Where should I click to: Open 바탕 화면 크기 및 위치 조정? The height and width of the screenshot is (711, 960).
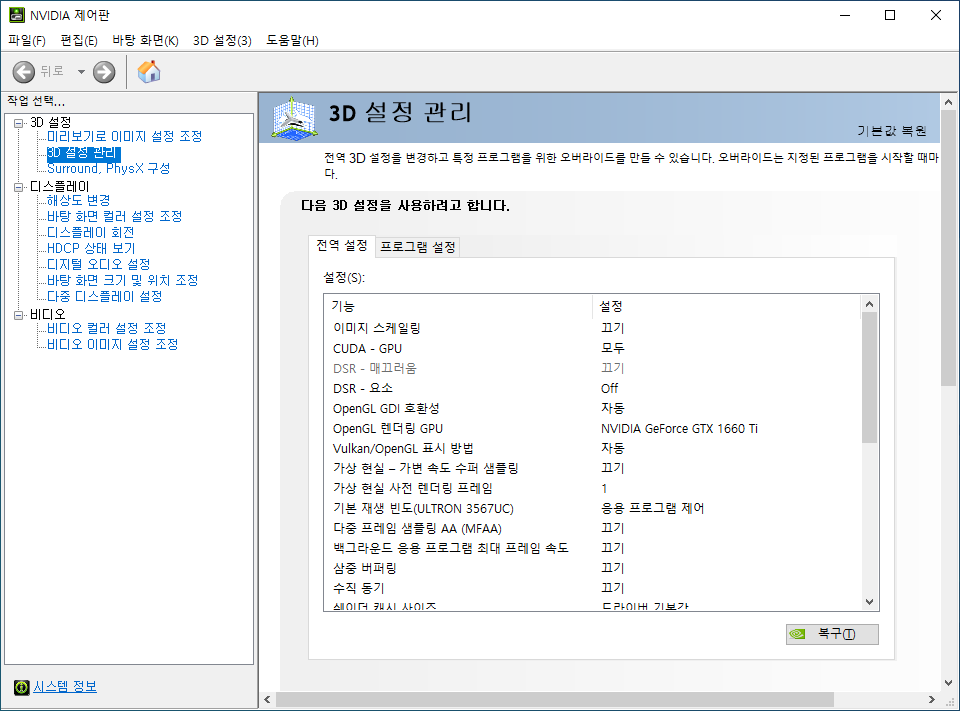(x=122, y=280)
